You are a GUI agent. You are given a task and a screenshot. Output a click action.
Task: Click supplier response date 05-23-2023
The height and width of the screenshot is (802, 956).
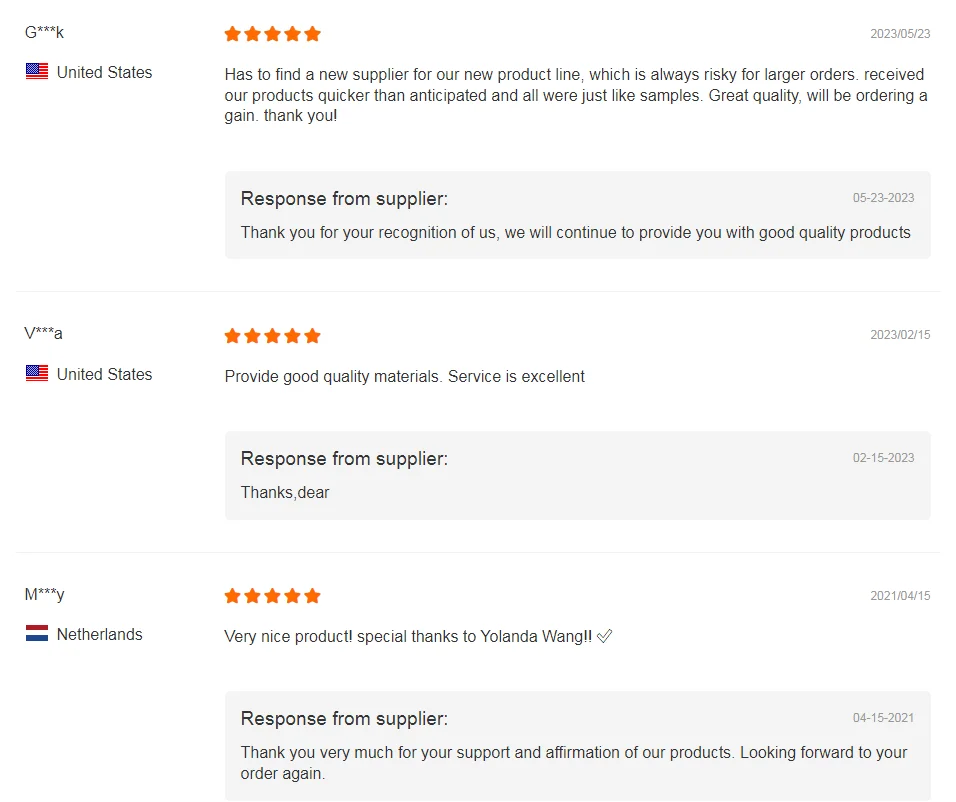coord(883,198)
